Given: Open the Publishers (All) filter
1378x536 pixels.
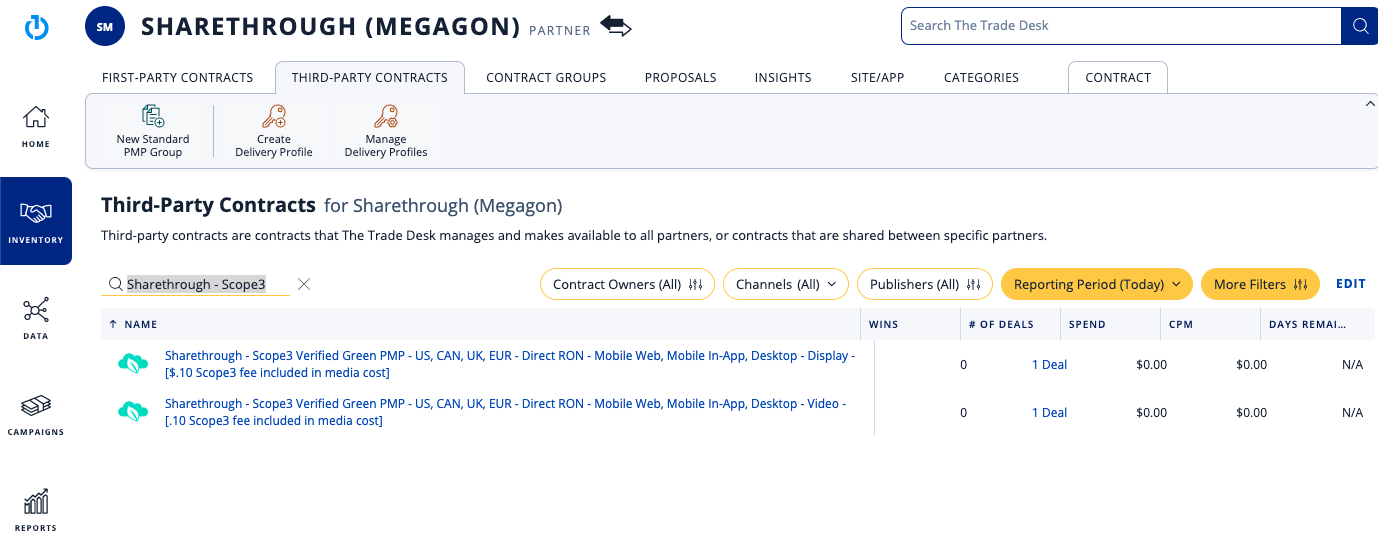Looking at the screenshot, I should pos(925,284).
